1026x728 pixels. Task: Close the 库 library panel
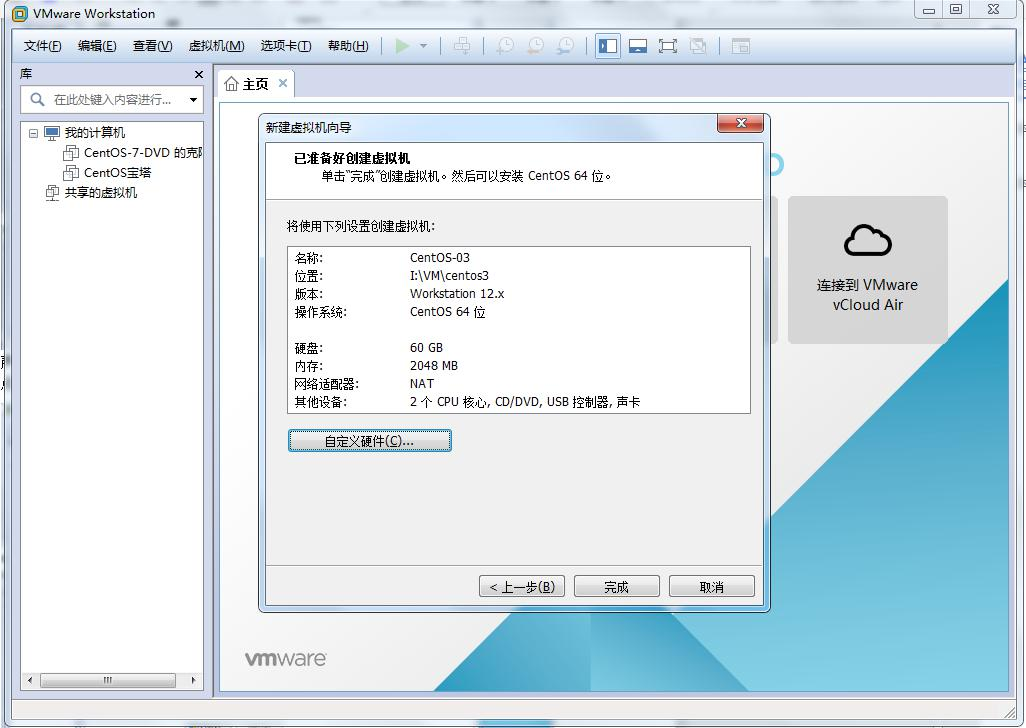point(199,75)
